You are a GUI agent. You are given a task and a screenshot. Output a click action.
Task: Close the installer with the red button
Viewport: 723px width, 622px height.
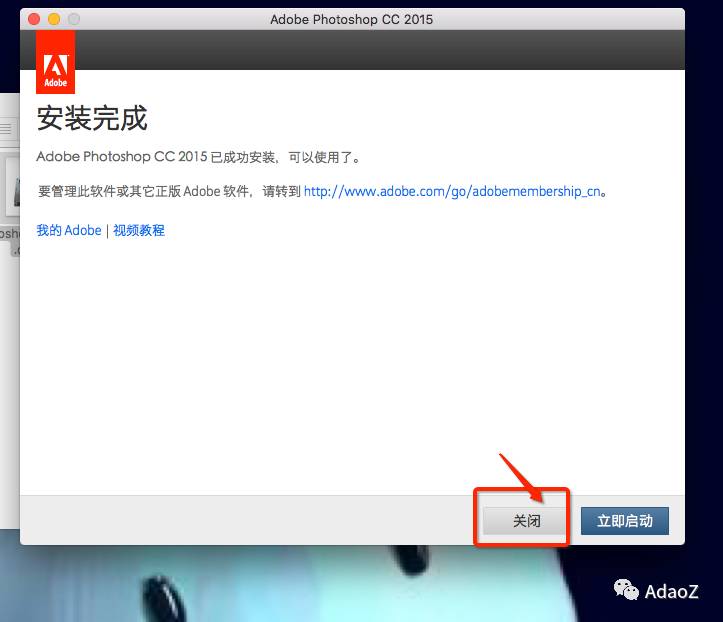tap(34, 19)
